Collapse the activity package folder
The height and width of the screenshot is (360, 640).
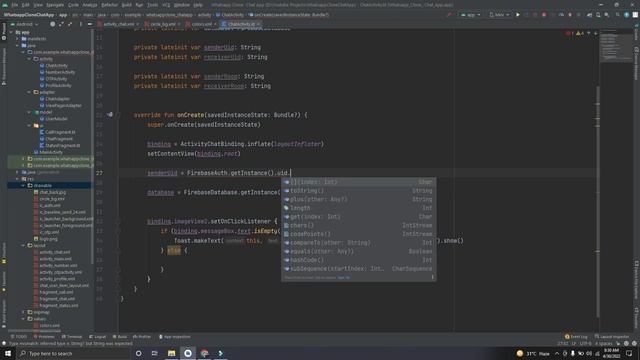pos(29,59)
